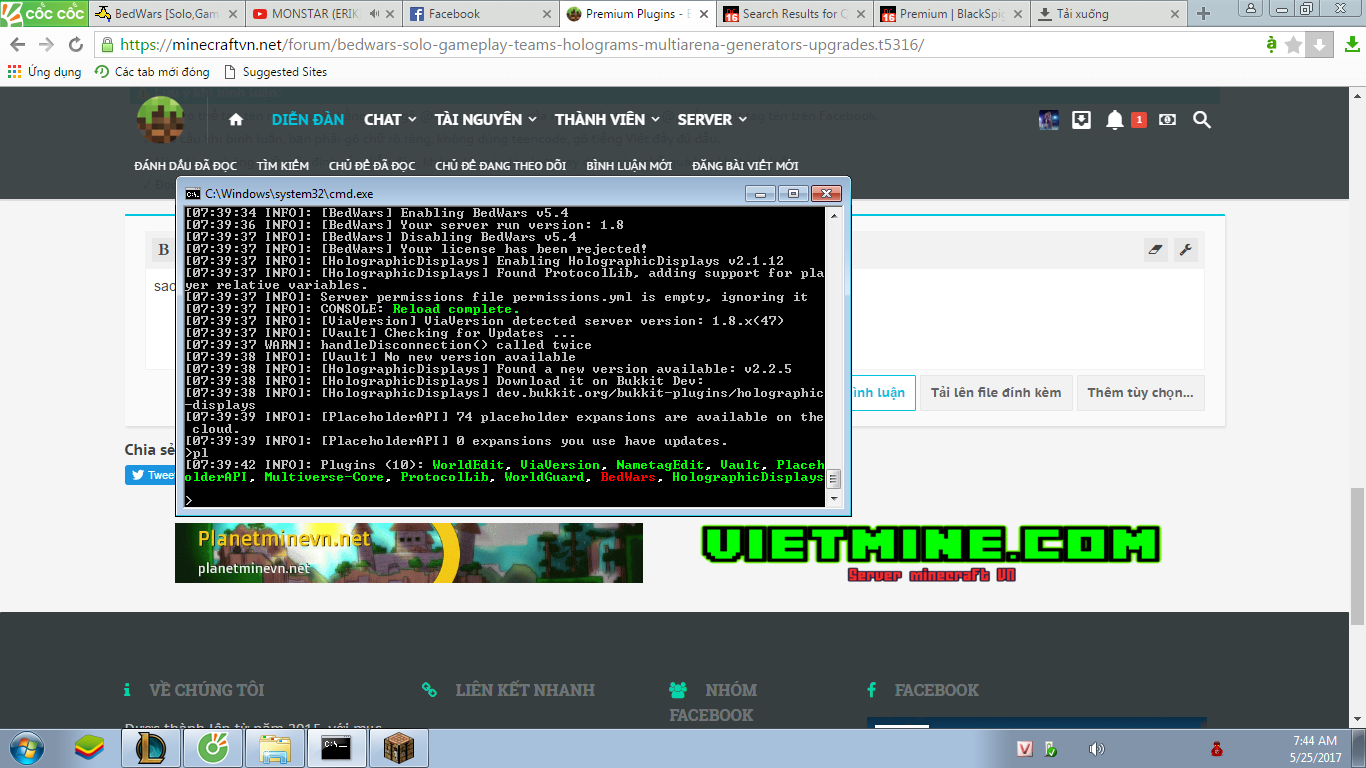Close the Facebook browser tab

click(547, 14)
